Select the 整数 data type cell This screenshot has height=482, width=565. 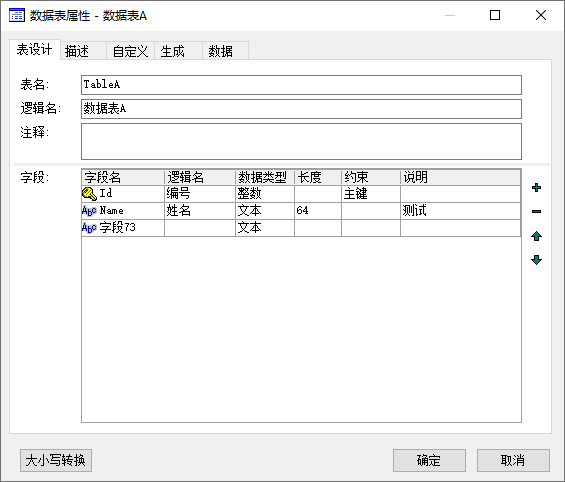[265, 194]
